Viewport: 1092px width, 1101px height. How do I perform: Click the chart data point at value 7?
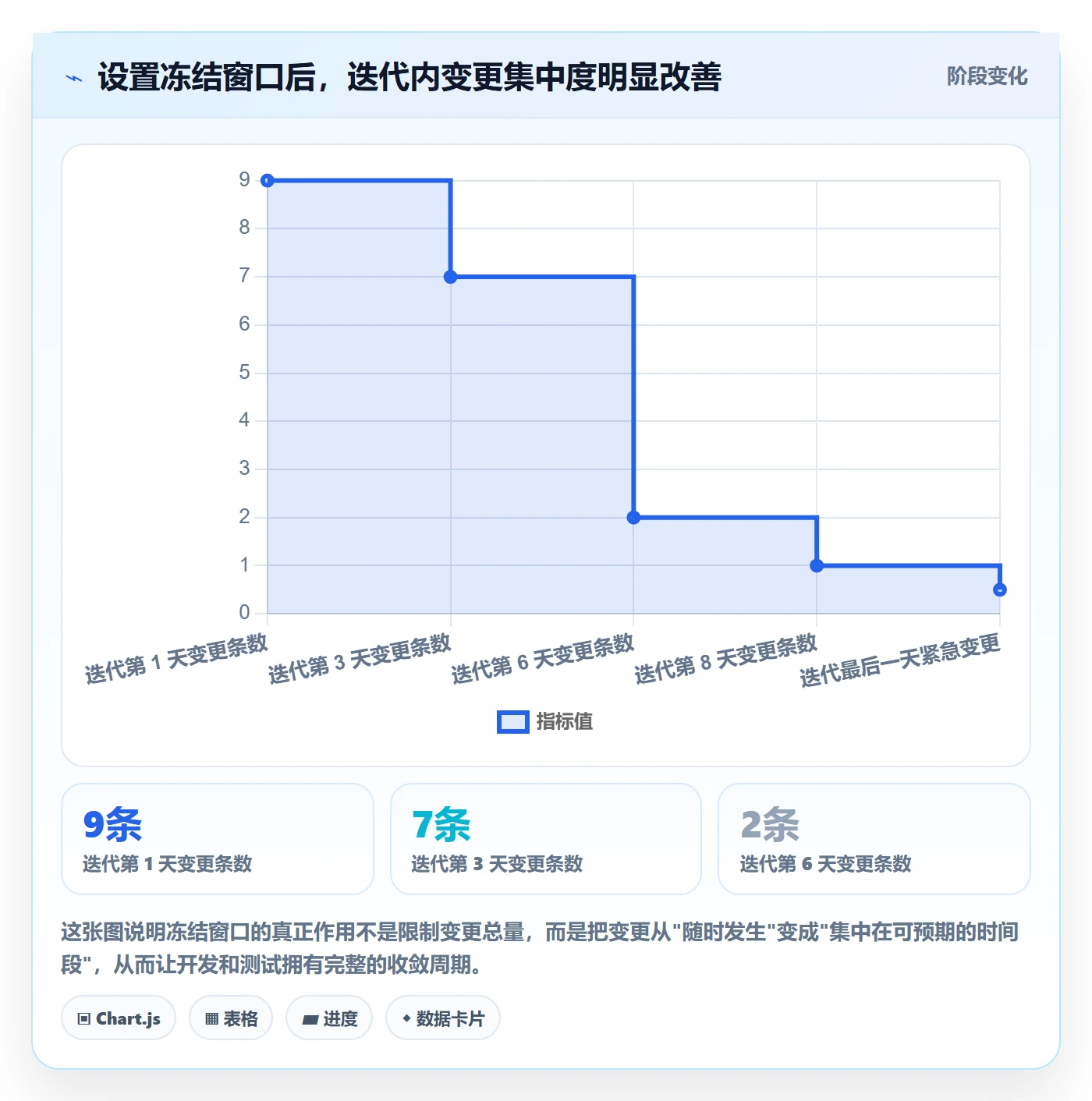[x=450, y=277]
